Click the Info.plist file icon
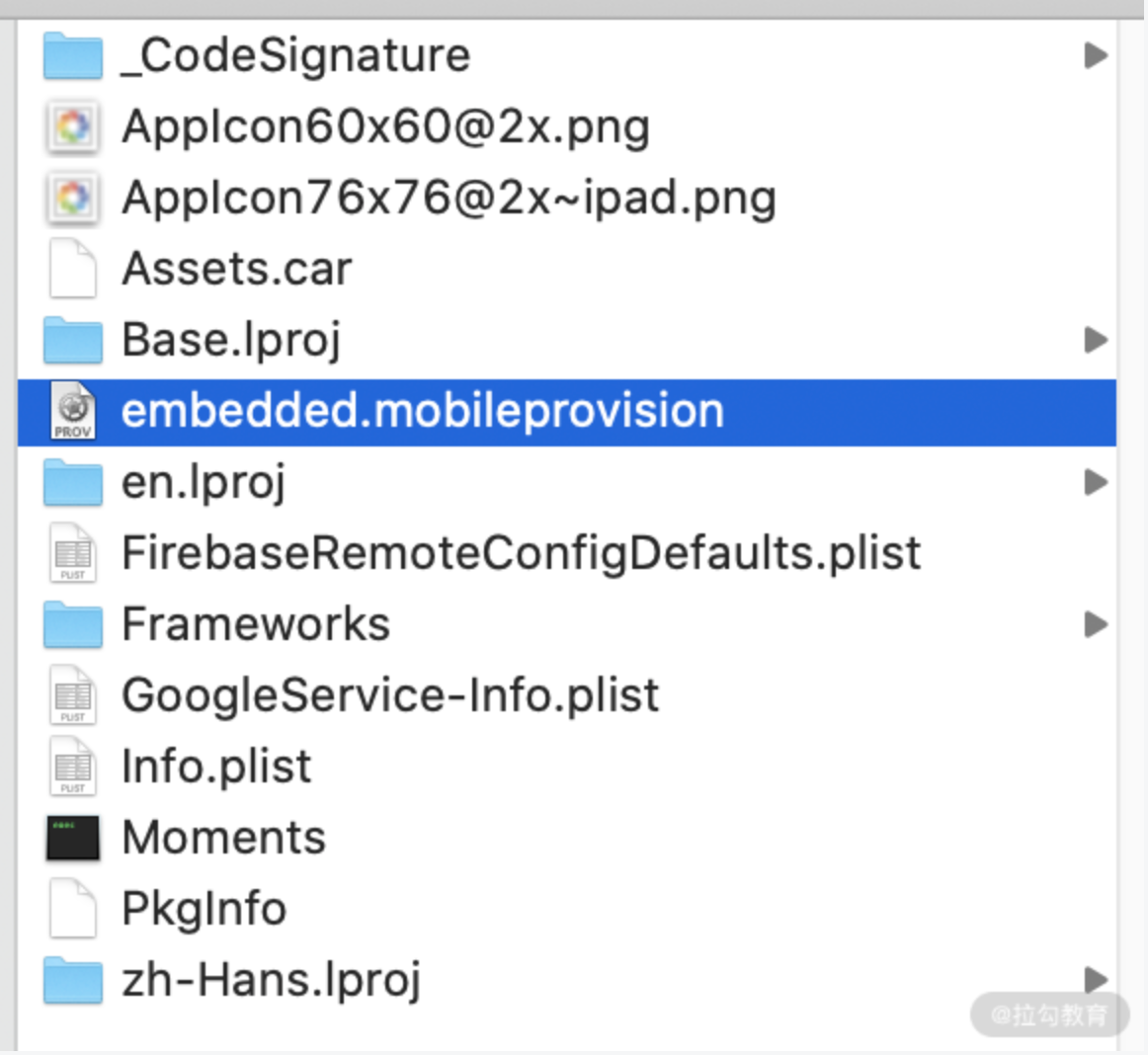Viewport: 1148px width, 1055px height. point(73,768)
